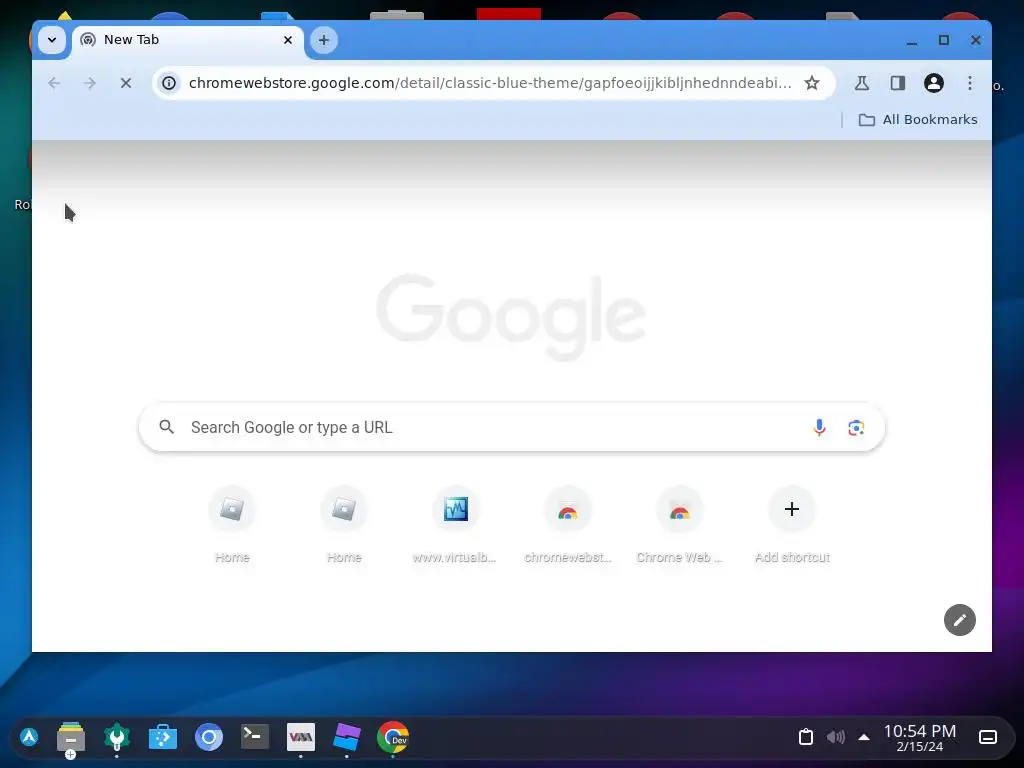Click the Search Google or type a URL box
The width and height of the screenshot is (1024, 768).
coord(511,427)
